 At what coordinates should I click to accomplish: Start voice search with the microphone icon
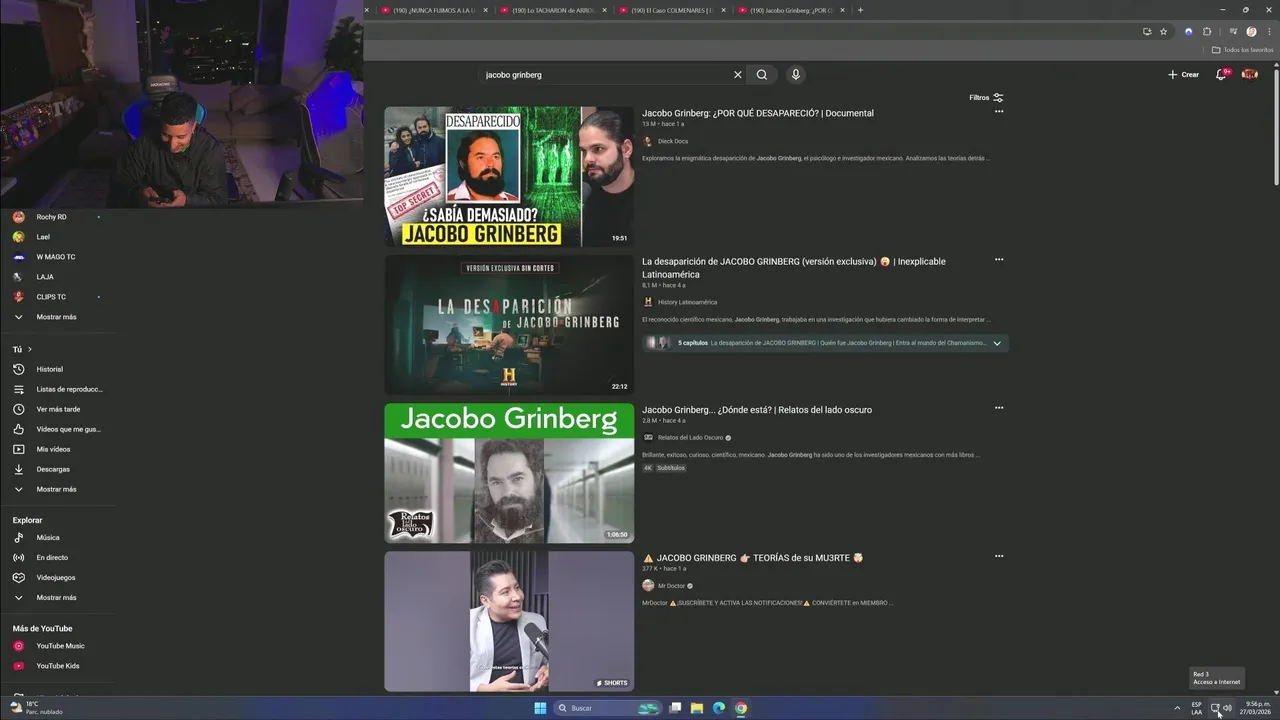tap(796, 75)
